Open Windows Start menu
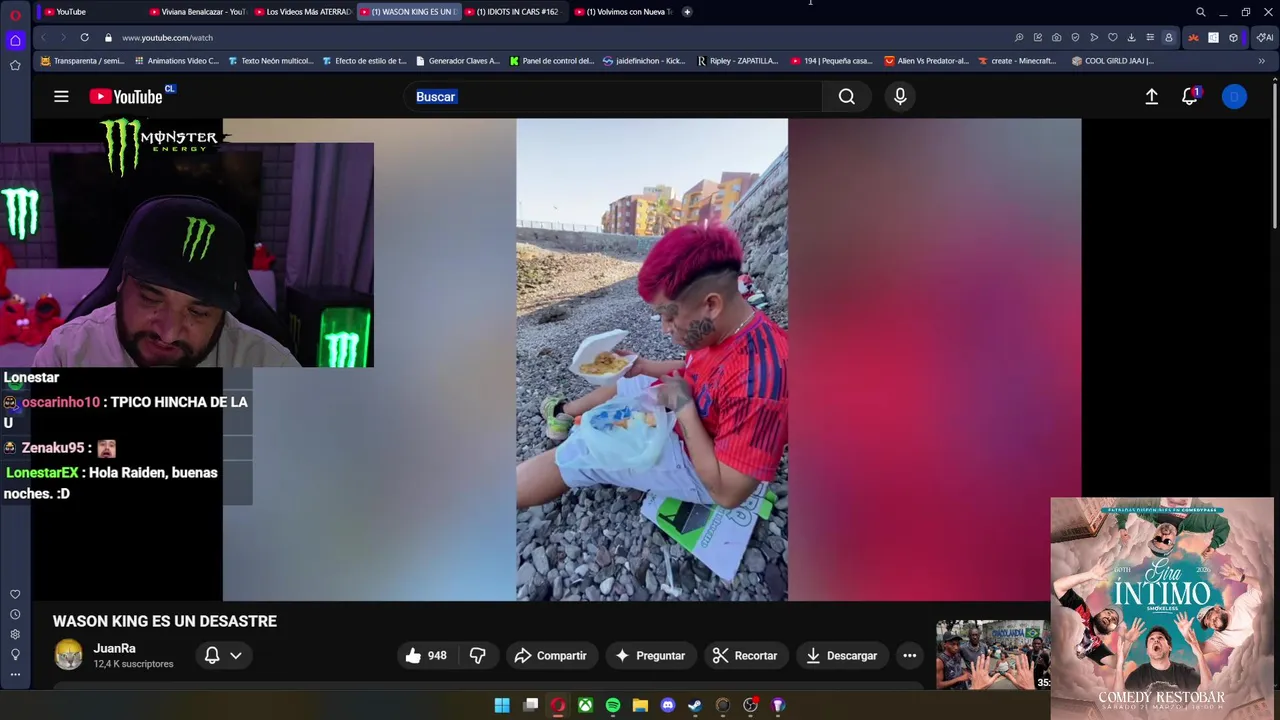 502,705
